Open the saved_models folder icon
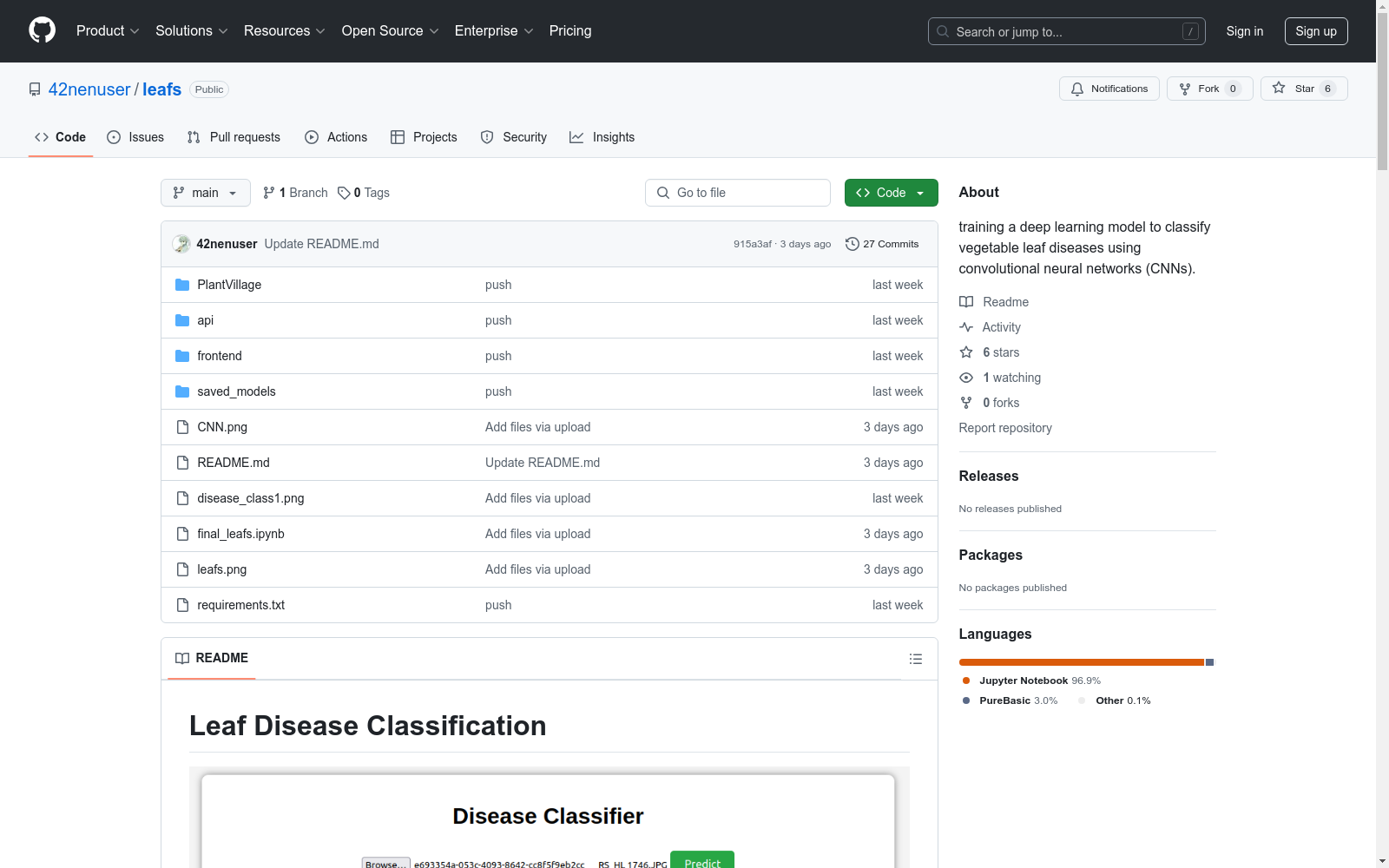Viewport: 1389px width, 868px height. pyautogui.click(x=182, y=391)
